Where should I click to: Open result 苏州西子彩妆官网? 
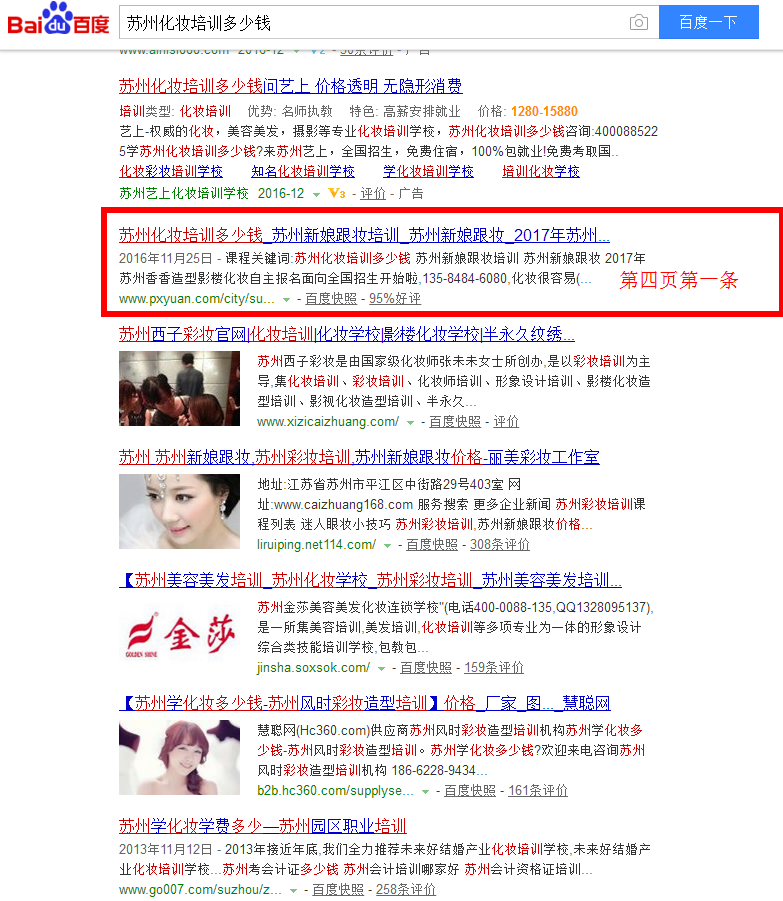click(346, 334)
